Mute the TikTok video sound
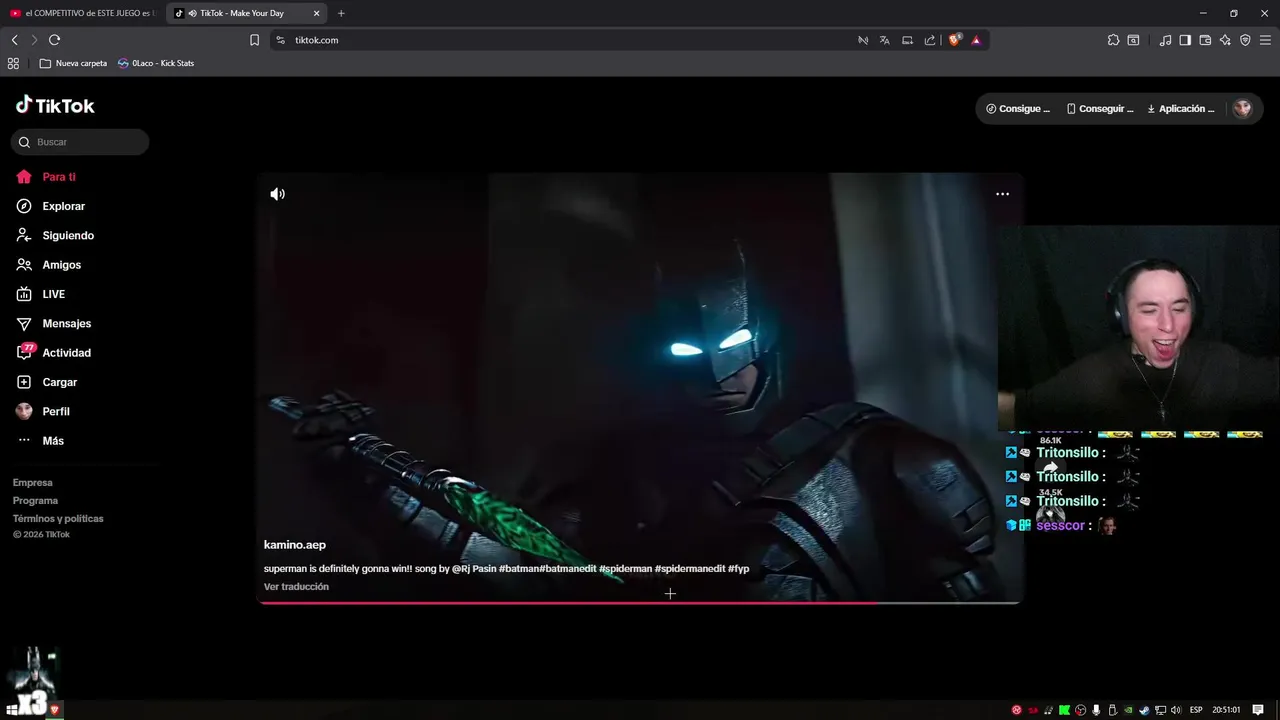The width and height of the screenshot is (1280, 720). point(278,194)
